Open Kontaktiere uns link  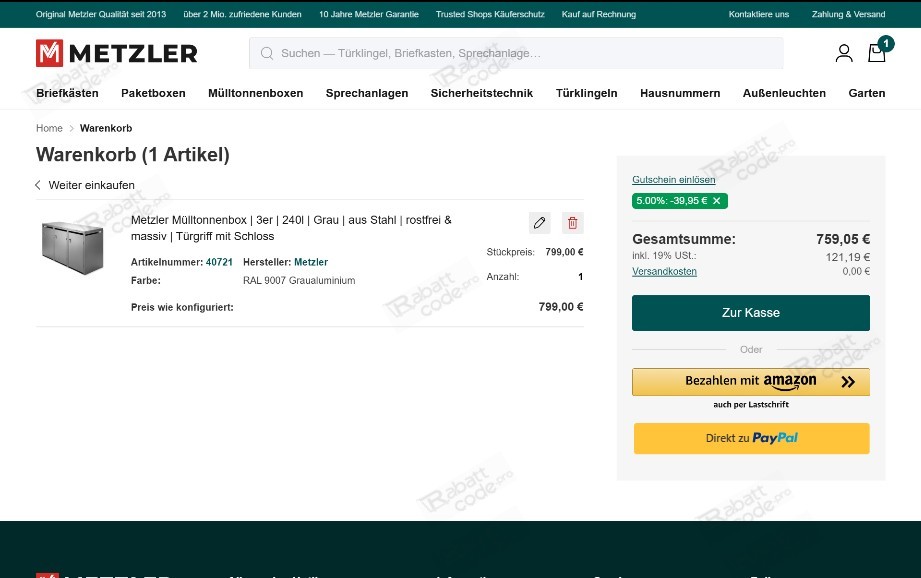coord(759,14)
